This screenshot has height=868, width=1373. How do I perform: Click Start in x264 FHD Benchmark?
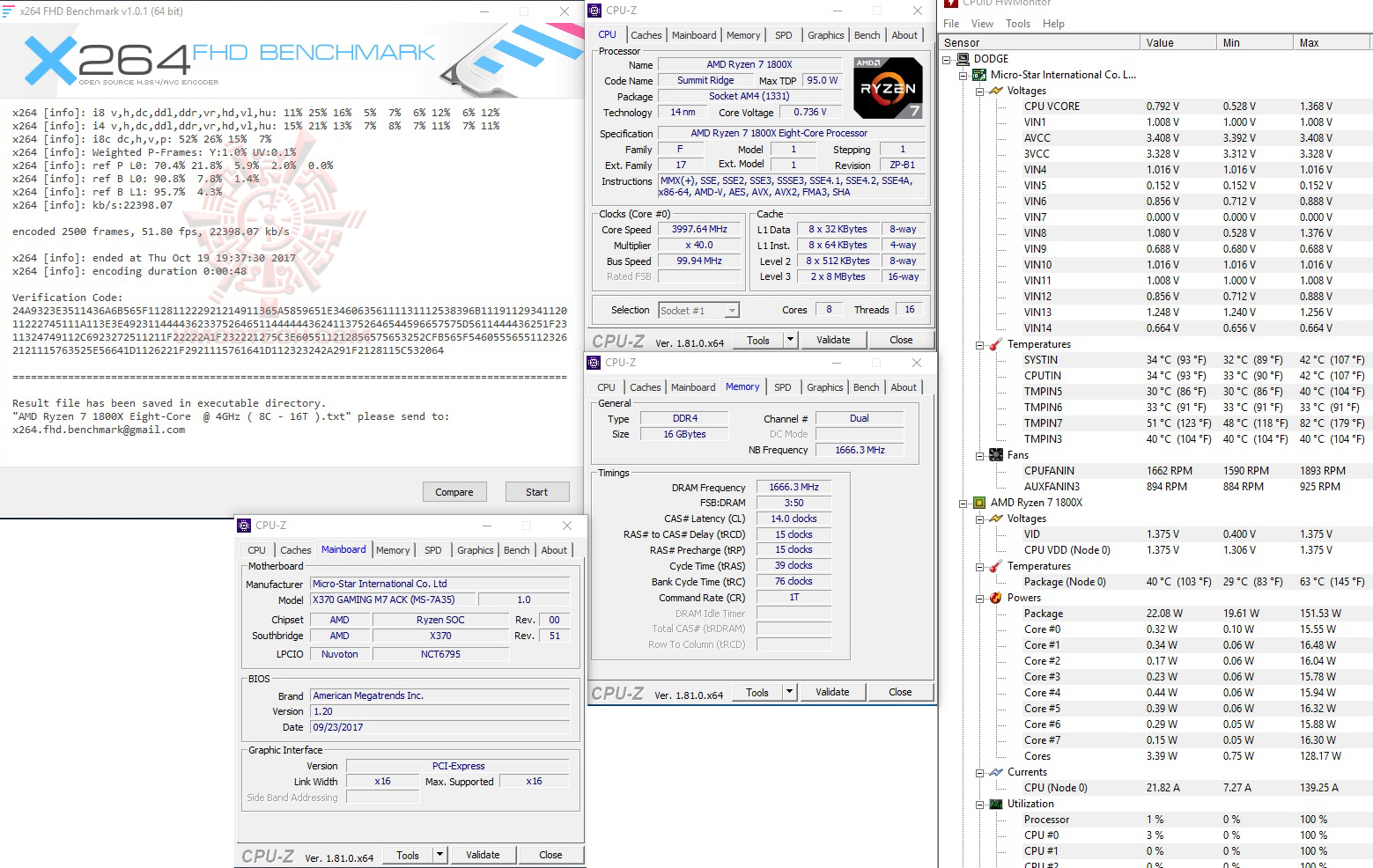[536, 491]
